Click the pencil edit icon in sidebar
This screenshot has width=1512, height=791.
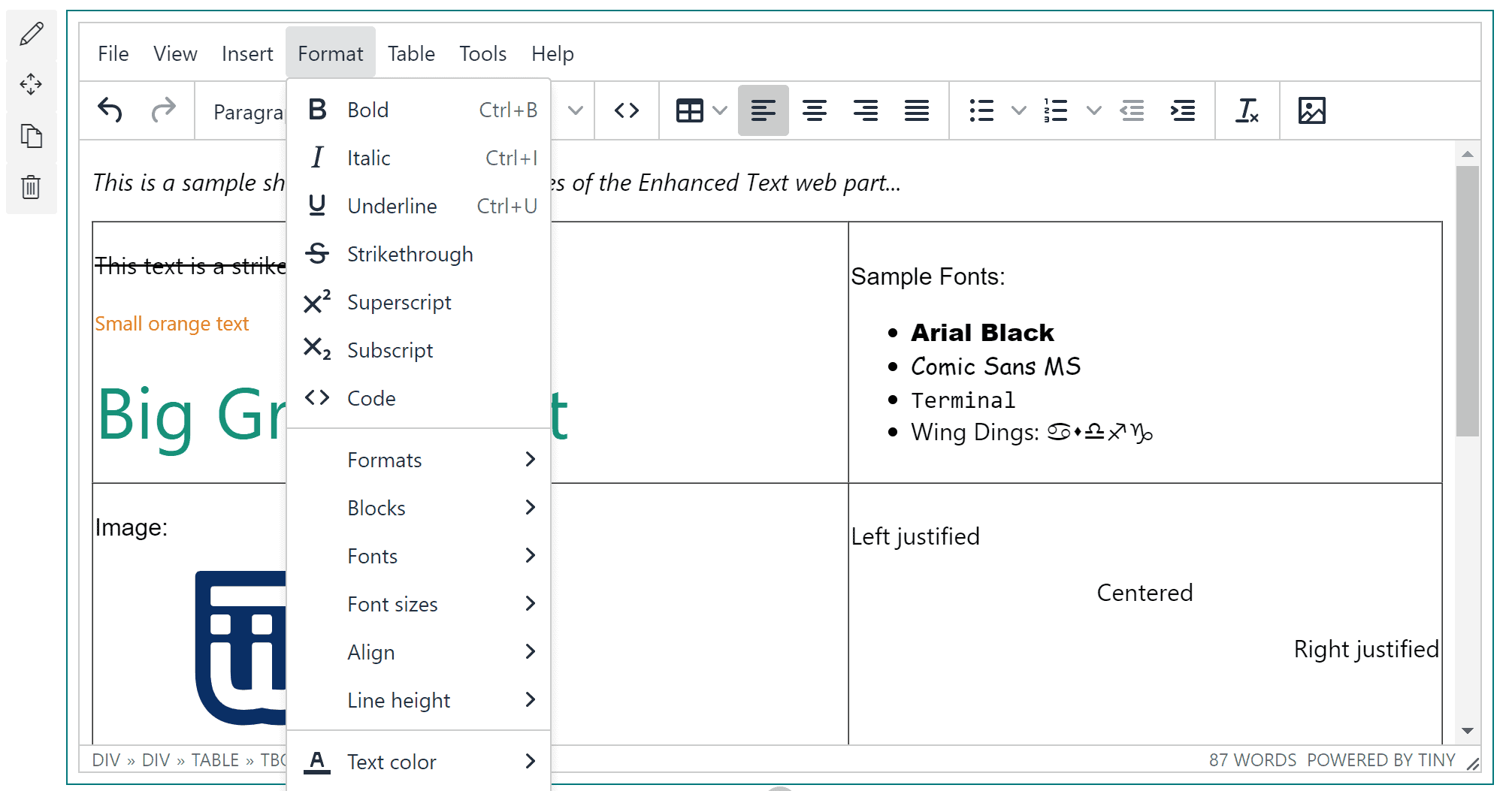click(x=32, y=34)
